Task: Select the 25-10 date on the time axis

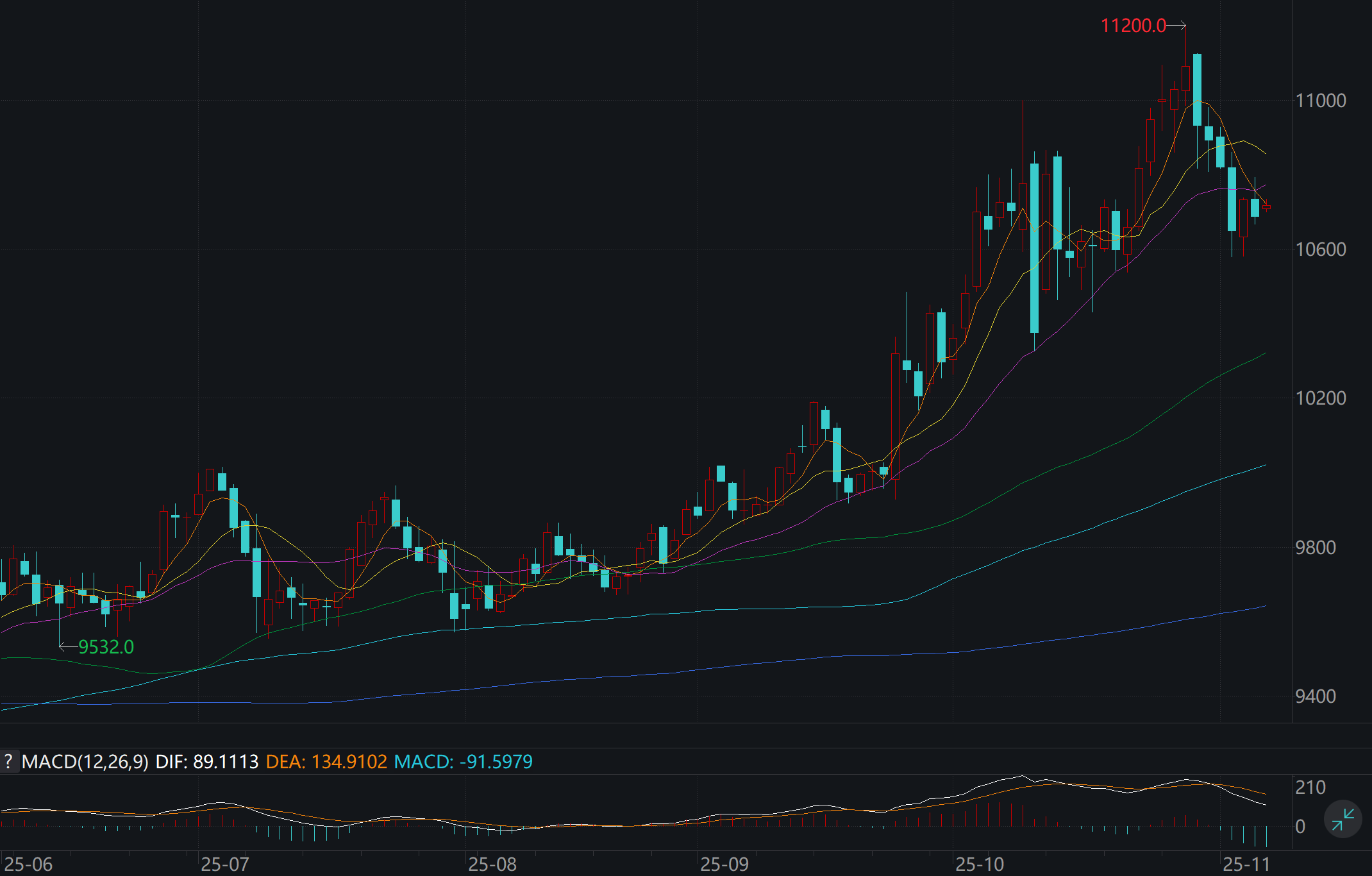Action: pyautogui.click(x=979, y=864)
